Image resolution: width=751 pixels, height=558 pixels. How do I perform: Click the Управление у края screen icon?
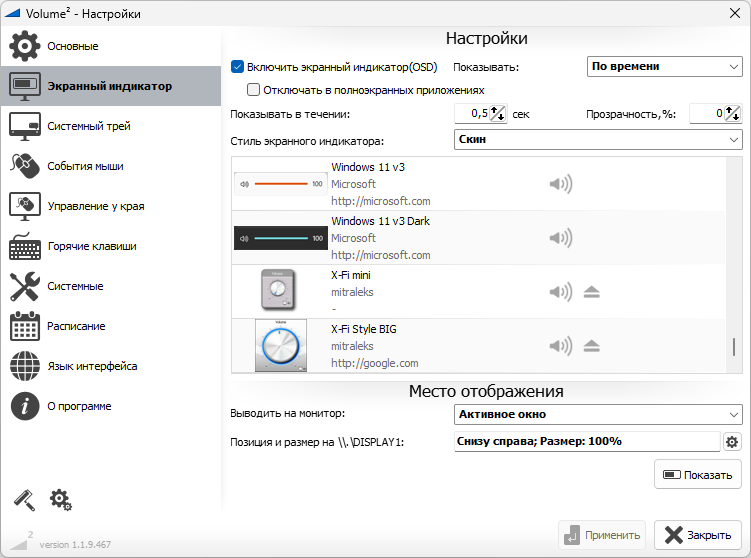click(24, 206)
